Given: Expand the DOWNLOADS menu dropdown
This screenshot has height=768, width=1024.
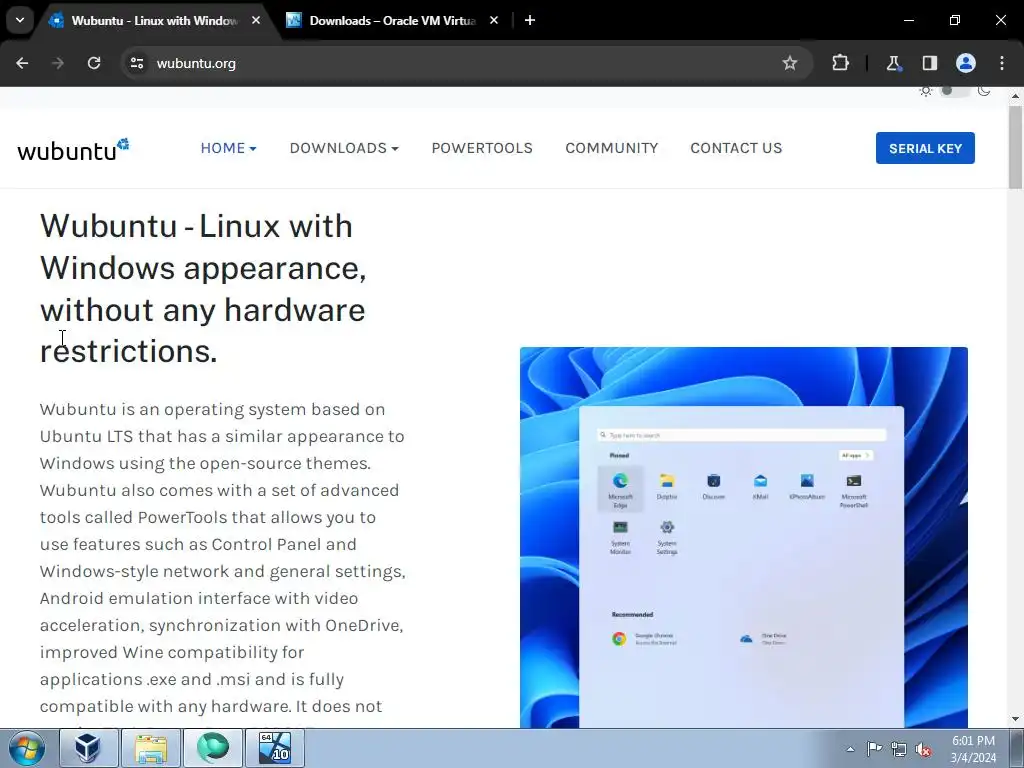Looking at the screenshot, I should click(x=344, y=148).
